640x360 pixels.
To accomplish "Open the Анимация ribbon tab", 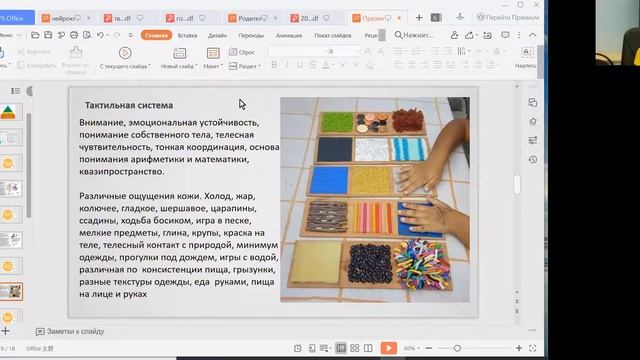I will click(289, 36).
